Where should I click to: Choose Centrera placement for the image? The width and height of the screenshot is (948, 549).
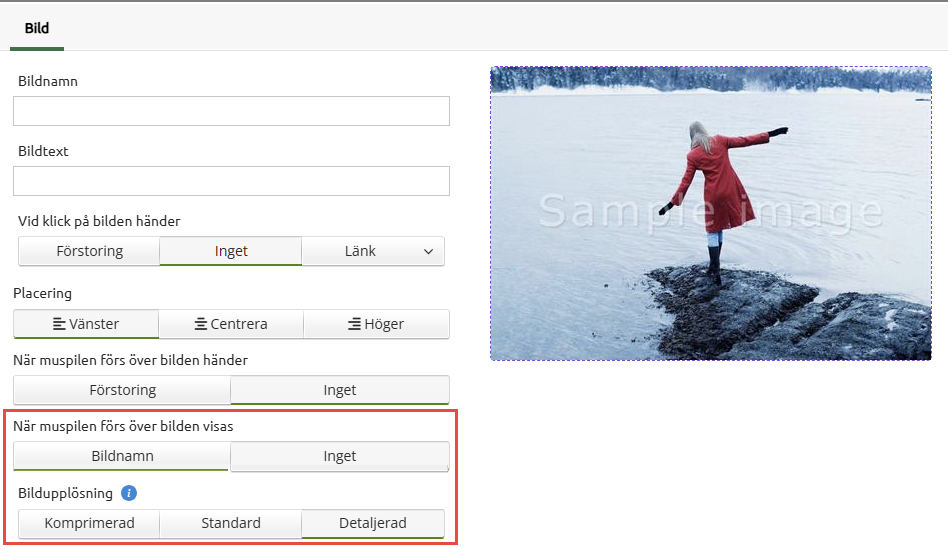pyautogui.click(x=231, y=324)
